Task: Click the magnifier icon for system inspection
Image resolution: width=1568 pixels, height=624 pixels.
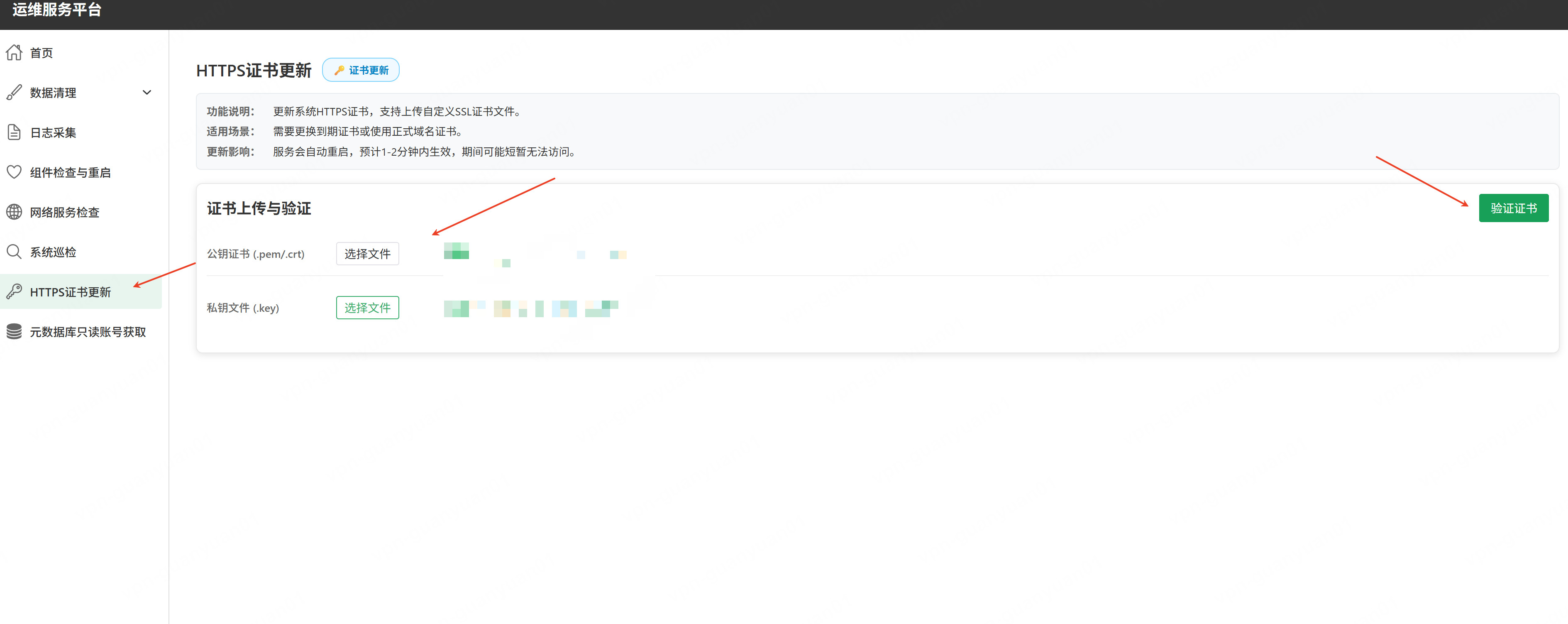Action: [14, 252]
